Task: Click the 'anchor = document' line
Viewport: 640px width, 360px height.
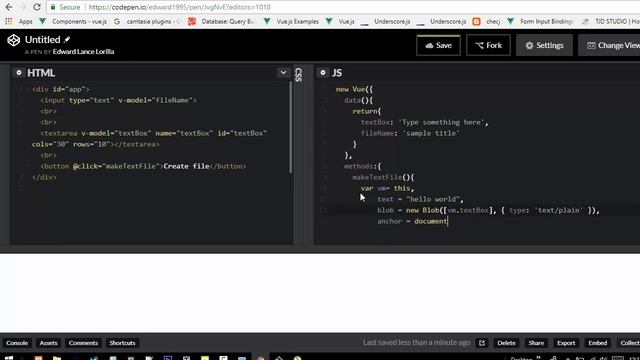Action: [412, 221]
